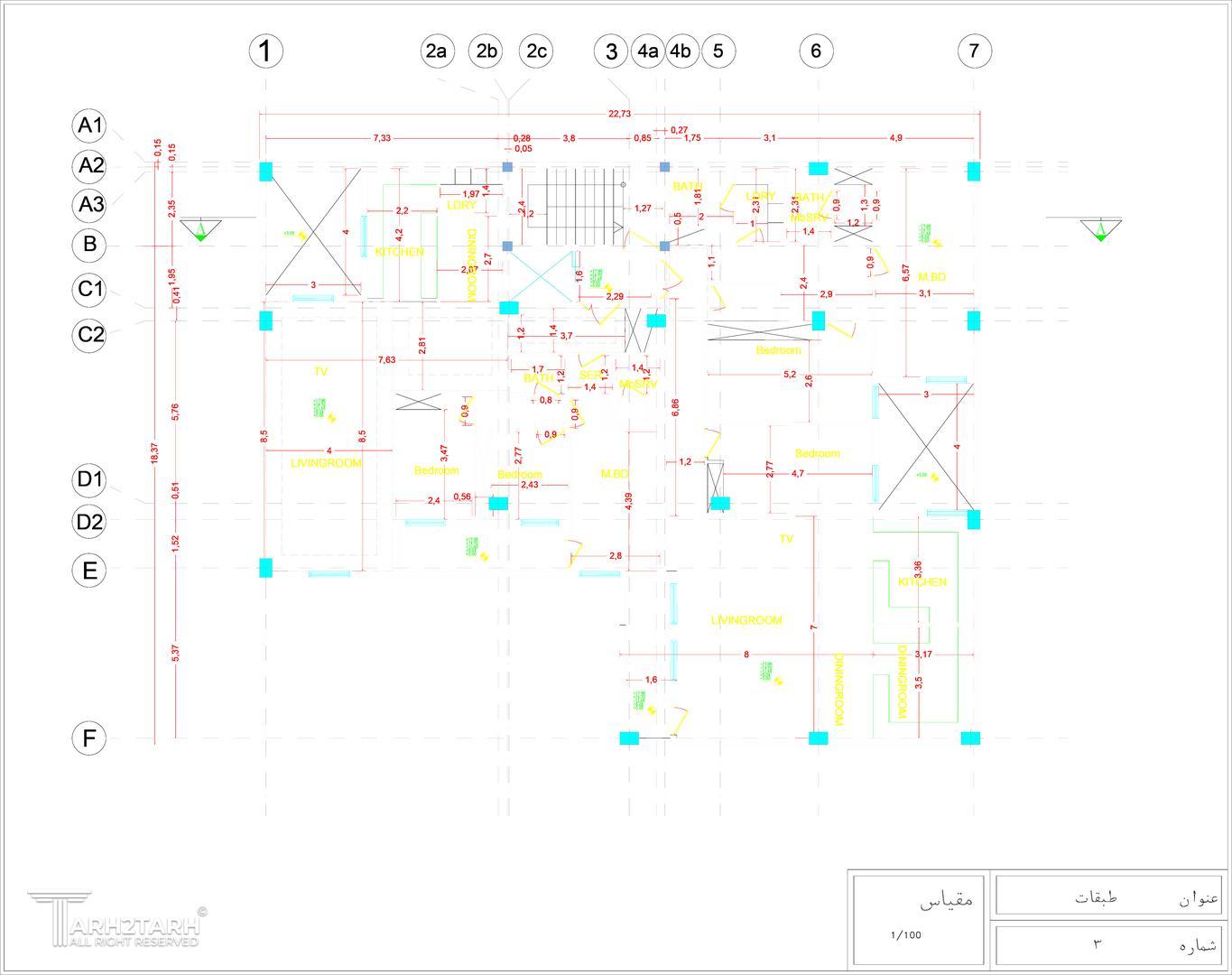Select the KITCHEN label near grid line 7
This screenshot has height=975, width=1232.
click(x=922, y=582)
